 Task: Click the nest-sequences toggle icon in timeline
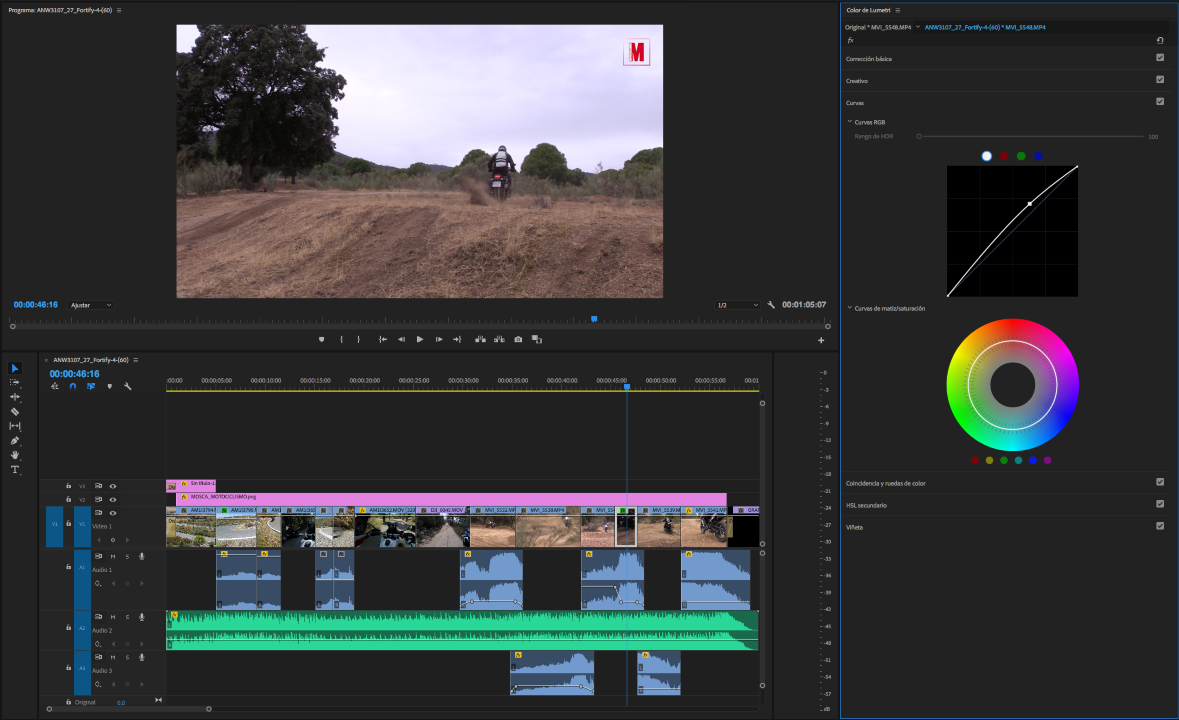(x=55, y=386)
